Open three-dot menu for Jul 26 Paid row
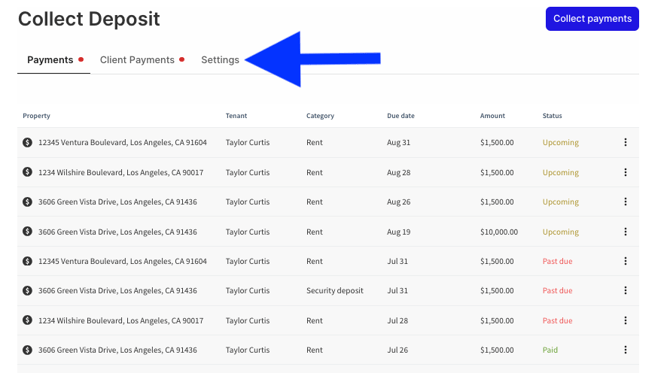The height and width of the screenshot is (373, 670). (625, 350)
